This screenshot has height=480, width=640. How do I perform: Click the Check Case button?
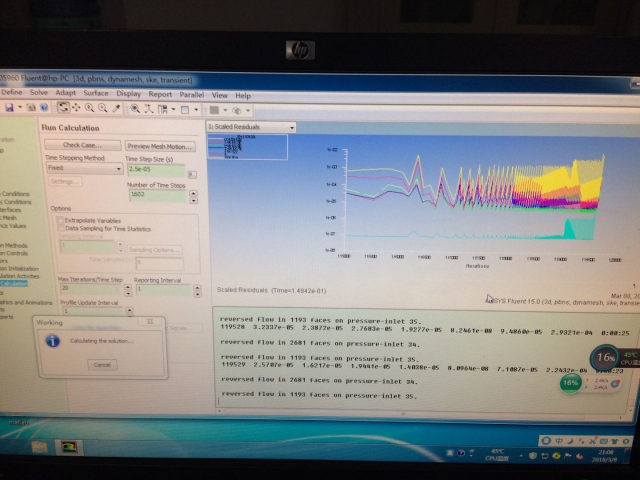tap(81, 145)
